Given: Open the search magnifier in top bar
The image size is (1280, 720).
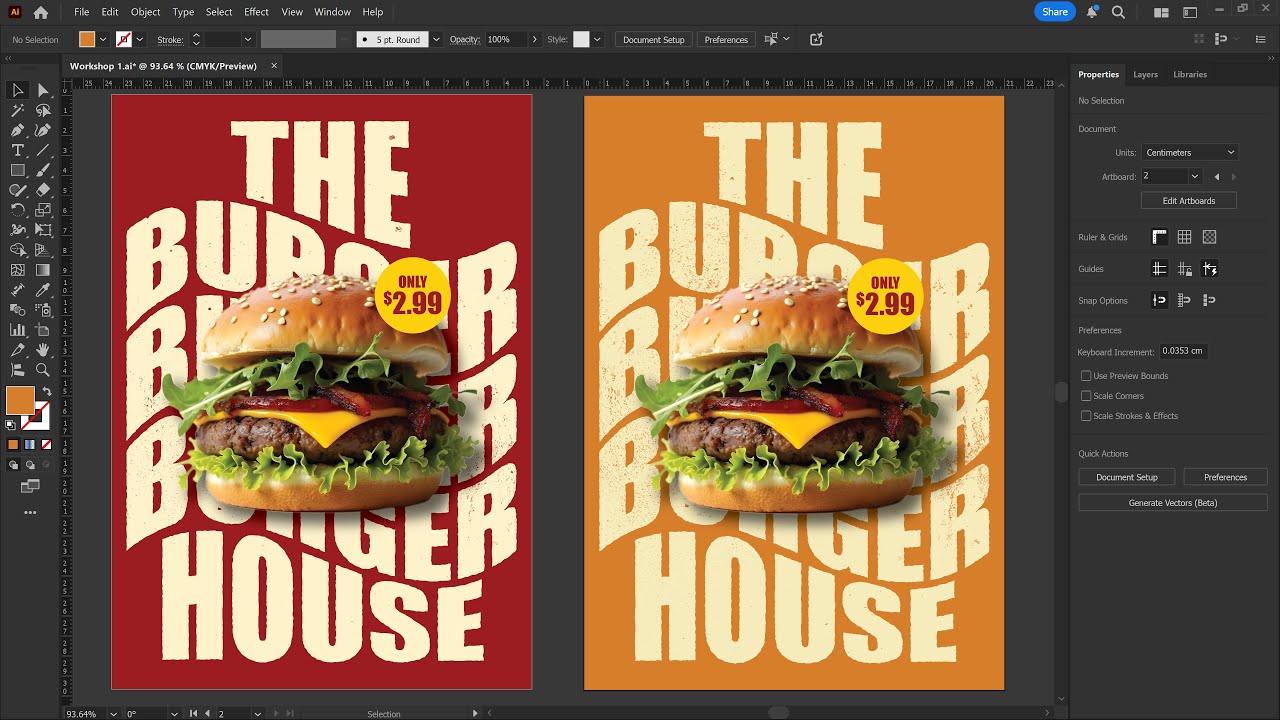Looking at the screenshot, I should coord(1119,12).
